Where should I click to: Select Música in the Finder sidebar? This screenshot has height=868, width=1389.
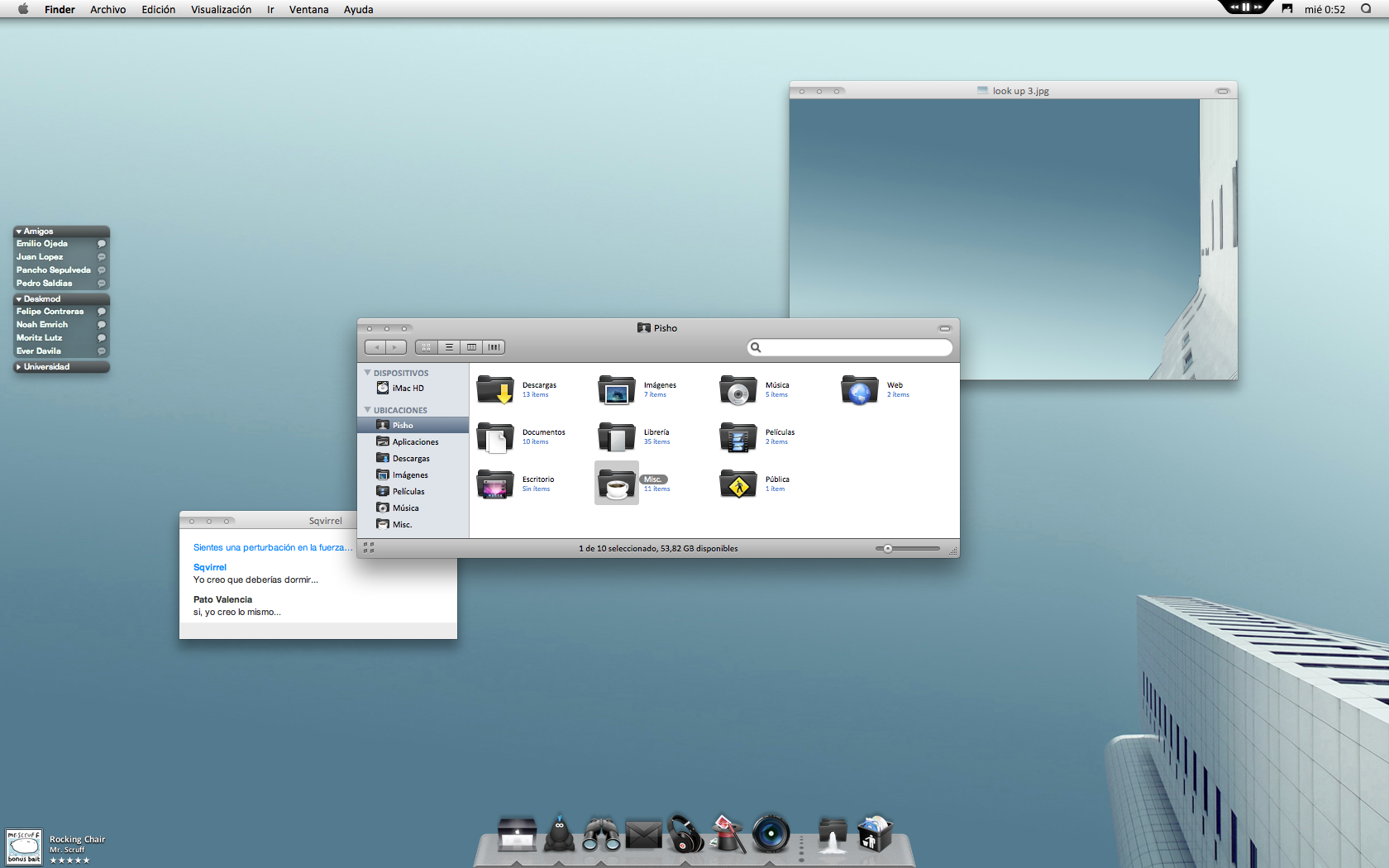413,508
